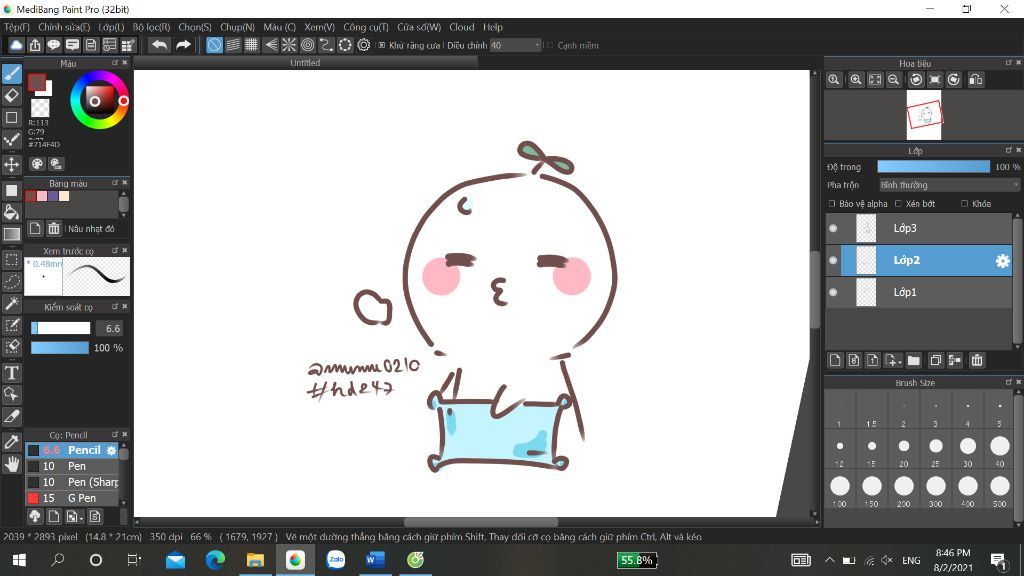
Task: Select the Pen brush in list
Action: click(72, 466)
